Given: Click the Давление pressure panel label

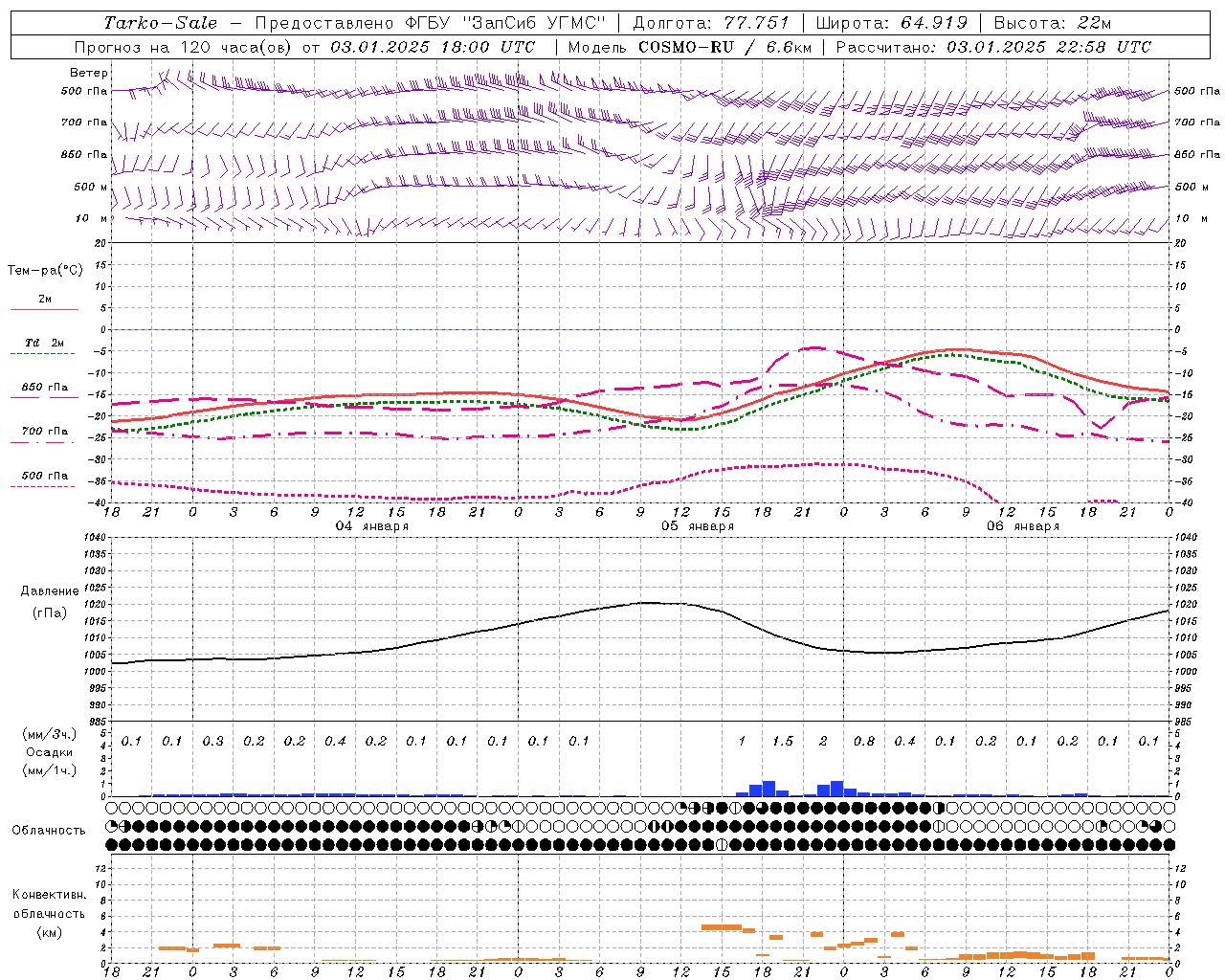Looking at the screenshot, I should click(50, 591).
